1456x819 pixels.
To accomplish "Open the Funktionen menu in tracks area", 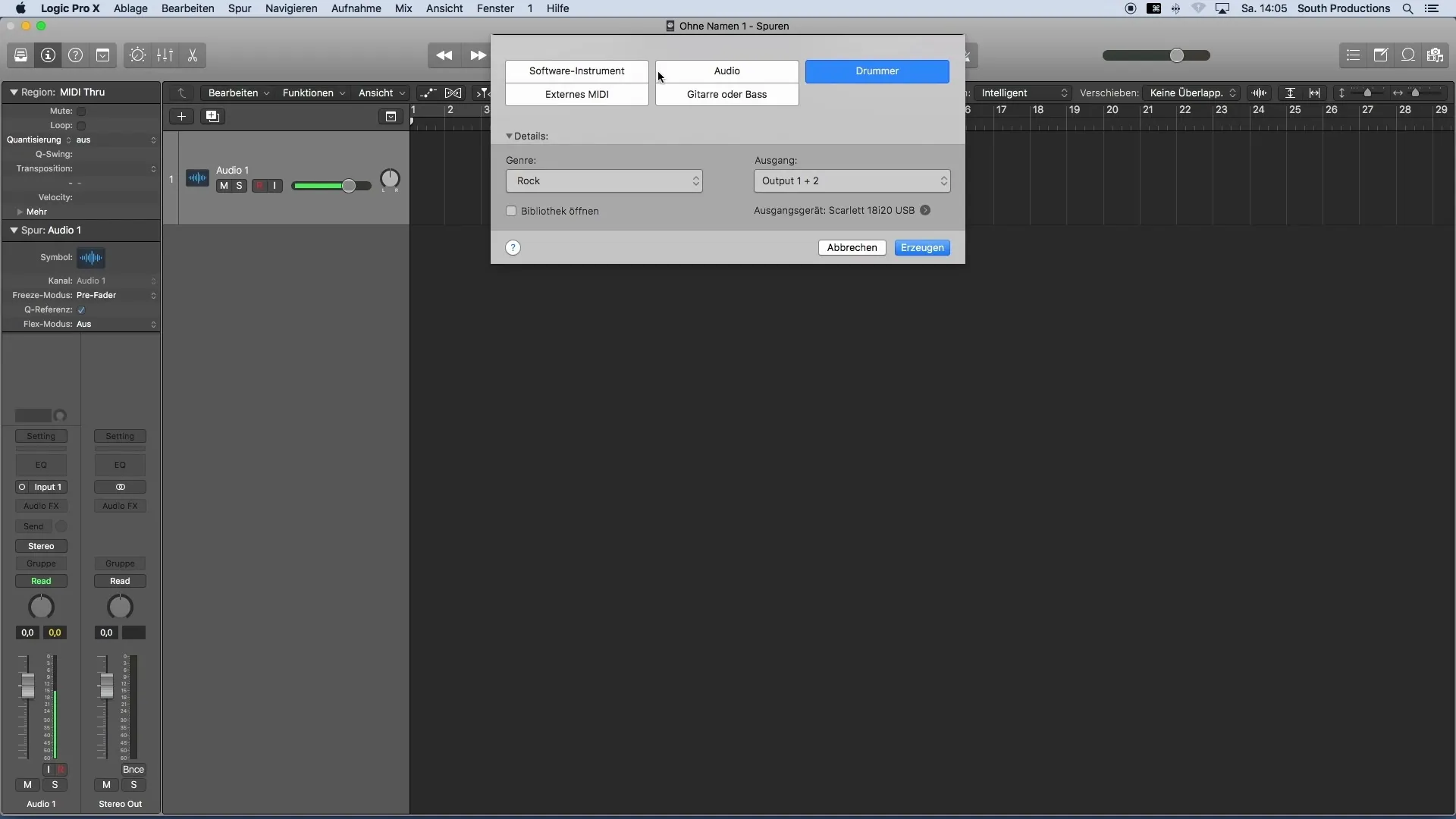I will [x=313, y=93].
